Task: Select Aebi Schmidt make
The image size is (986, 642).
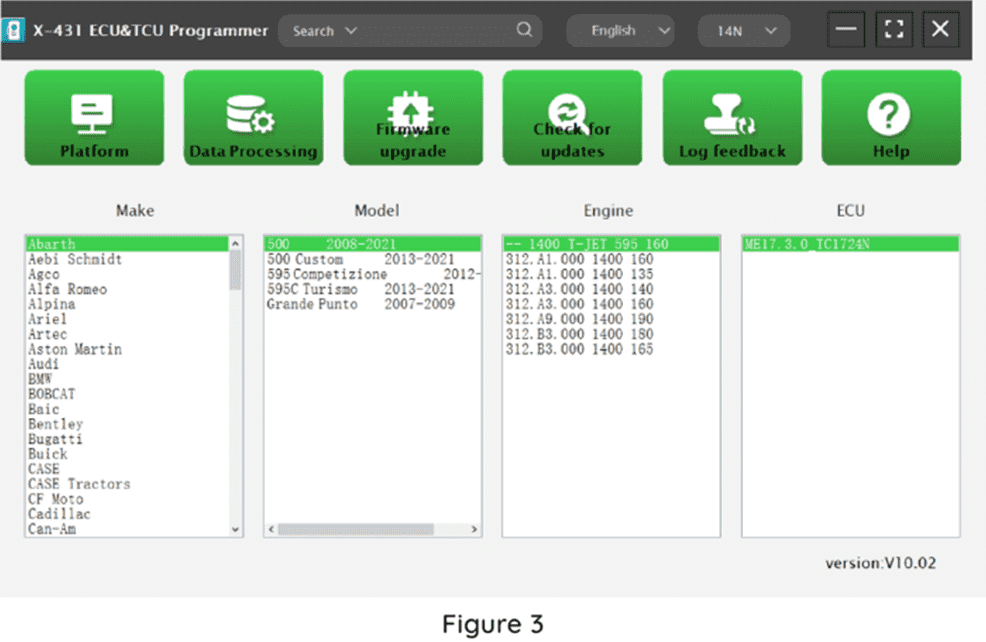Action: 127,259
